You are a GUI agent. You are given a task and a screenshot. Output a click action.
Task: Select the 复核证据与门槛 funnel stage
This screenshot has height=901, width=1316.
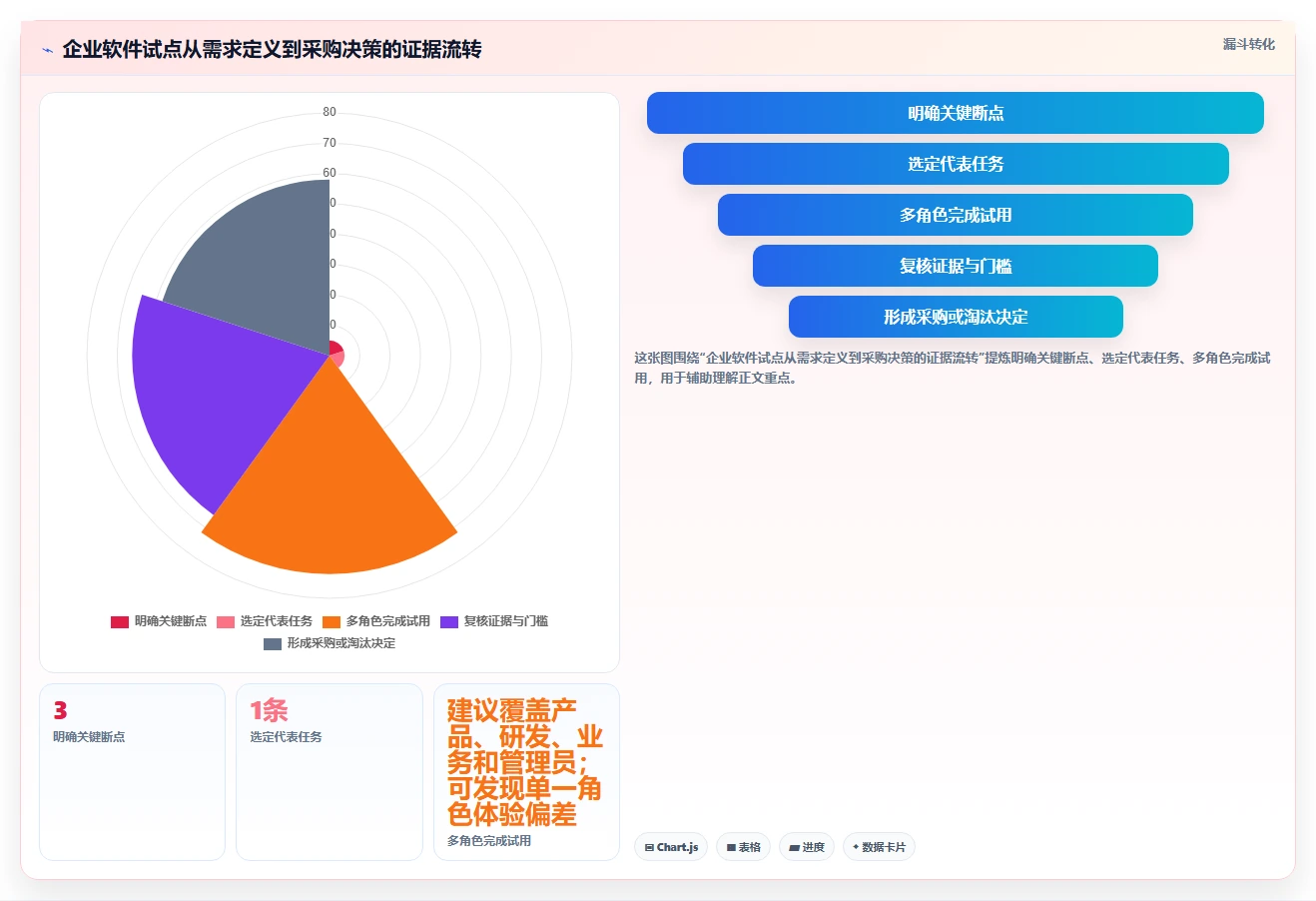(x=956, y=266)
